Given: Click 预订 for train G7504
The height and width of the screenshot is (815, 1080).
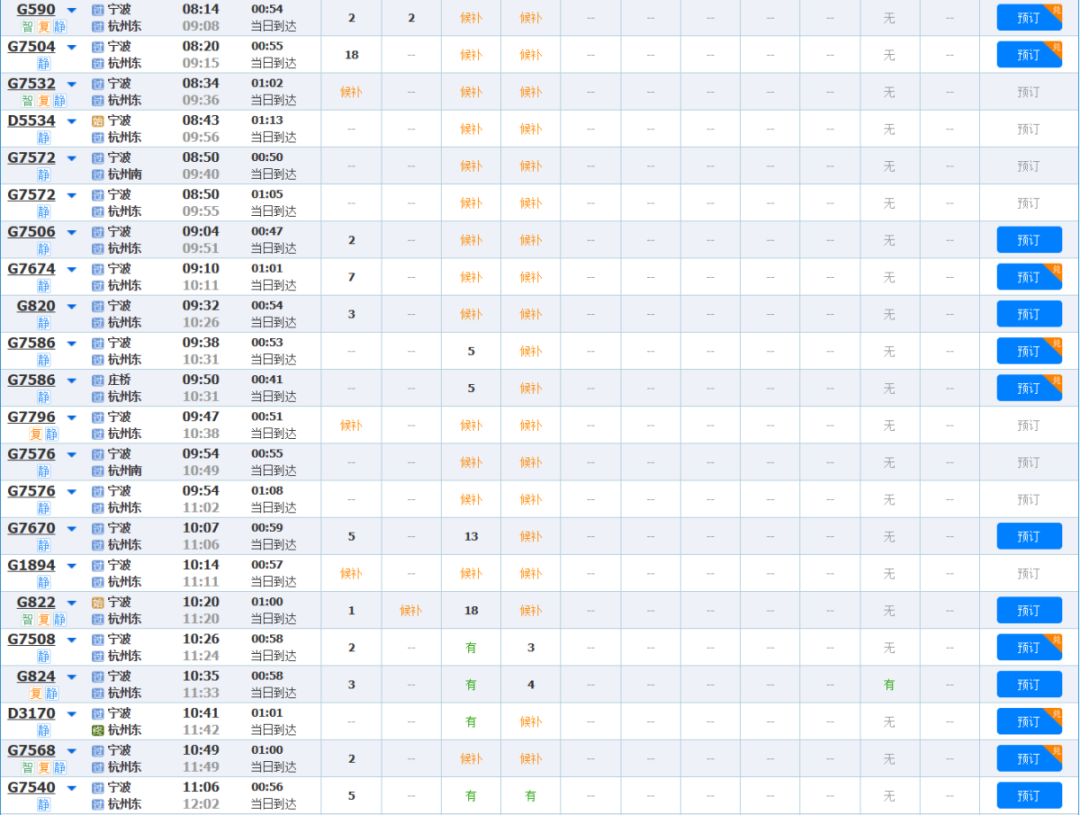Looking at the screenshot, I should (1029, 55).
